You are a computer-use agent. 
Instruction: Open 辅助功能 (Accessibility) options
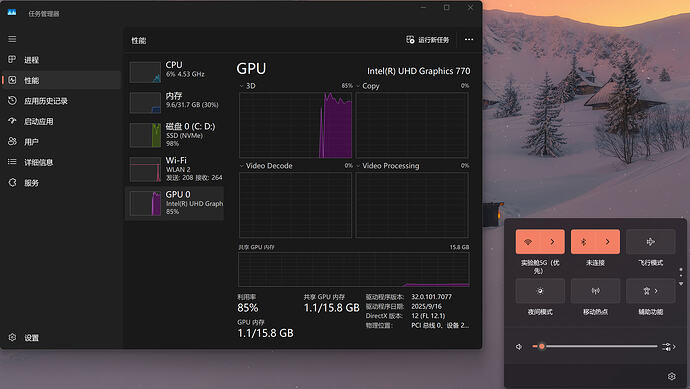[650, 291]
